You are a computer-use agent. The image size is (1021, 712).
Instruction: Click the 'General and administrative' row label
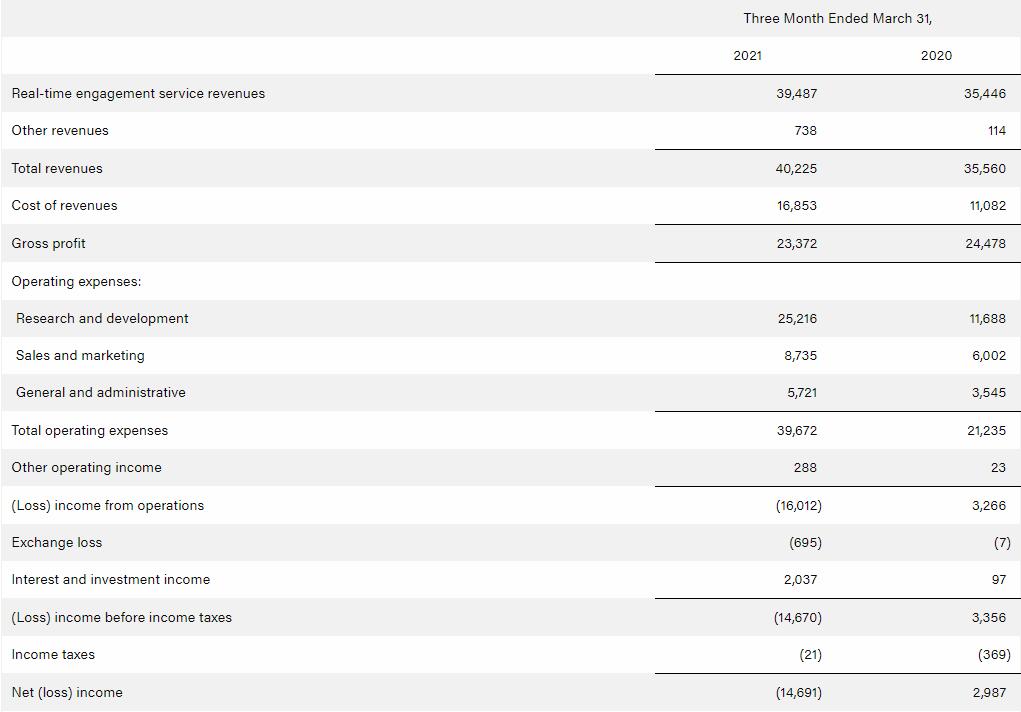[x=100, y=392]
